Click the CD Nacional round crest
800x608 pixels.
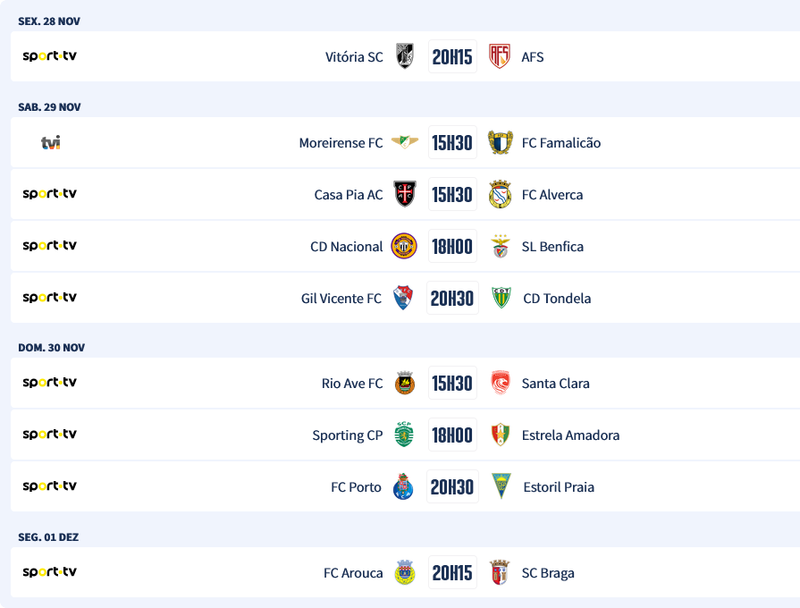404,246
